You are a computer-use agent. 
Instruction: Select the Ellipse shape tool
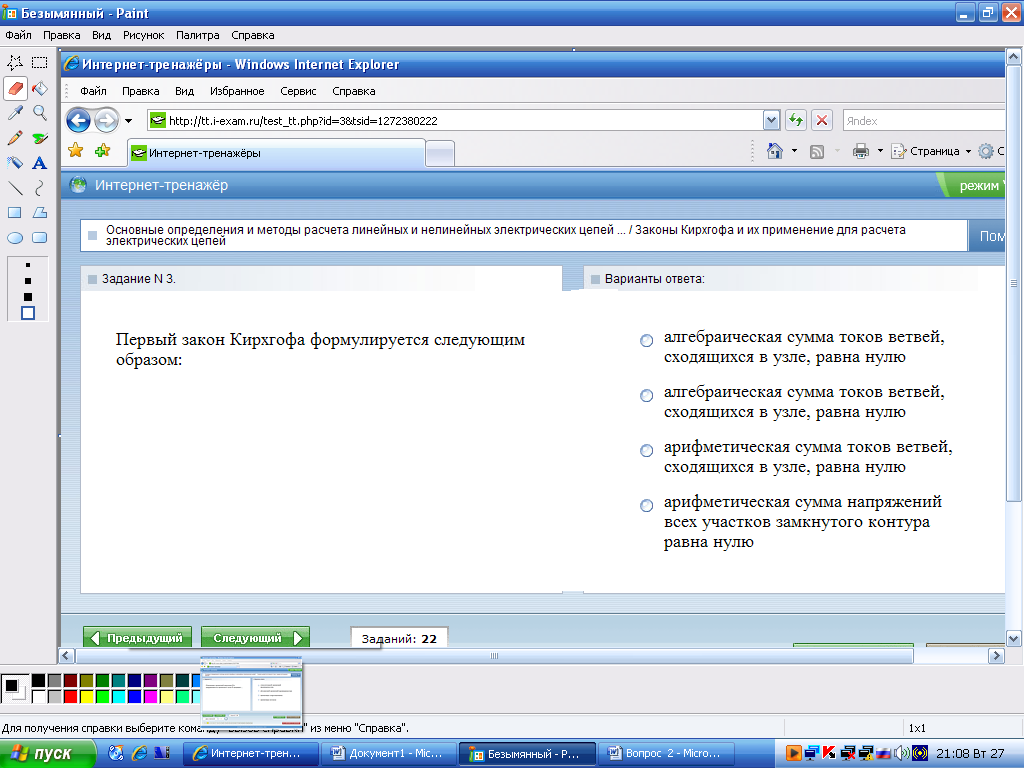[x=14, y=238]
